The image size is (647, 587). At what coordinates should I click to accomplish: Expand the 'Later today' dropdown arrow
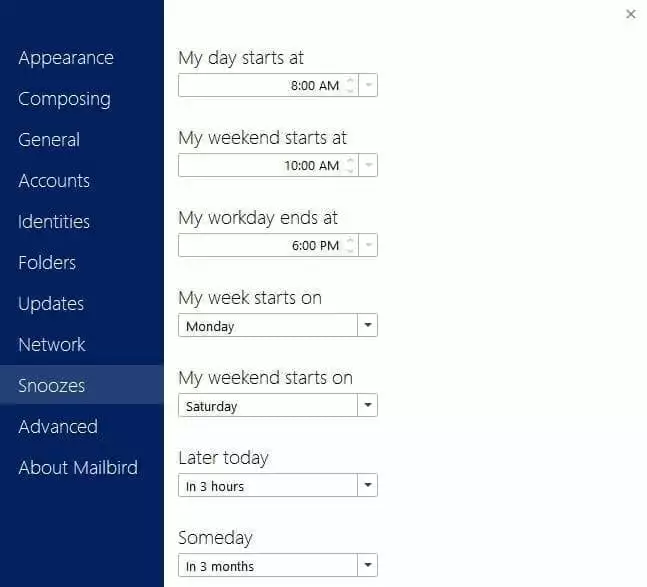click(368, 486)
